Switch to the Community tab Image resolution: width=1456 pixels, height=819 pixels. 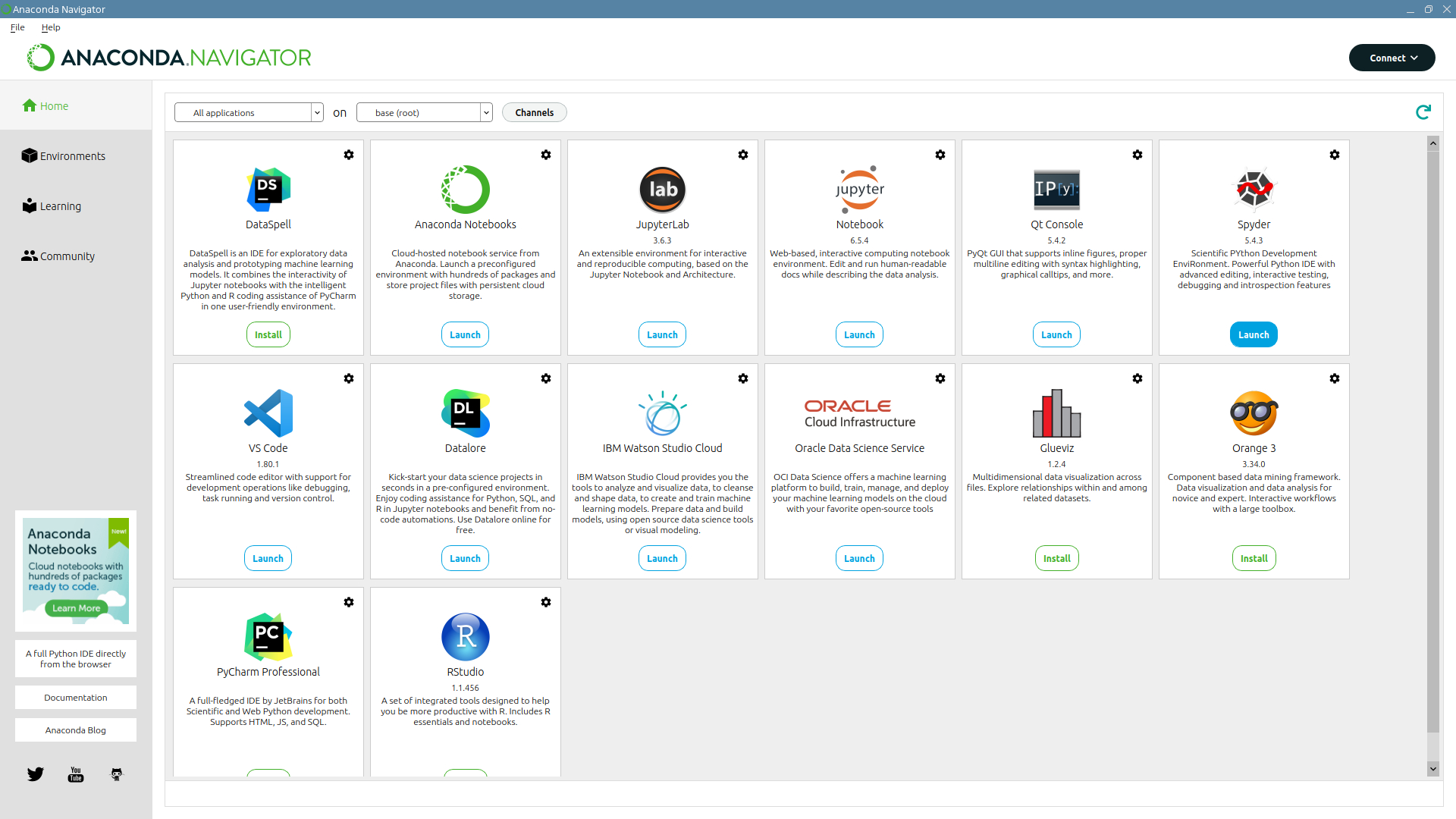coord(76,256)
